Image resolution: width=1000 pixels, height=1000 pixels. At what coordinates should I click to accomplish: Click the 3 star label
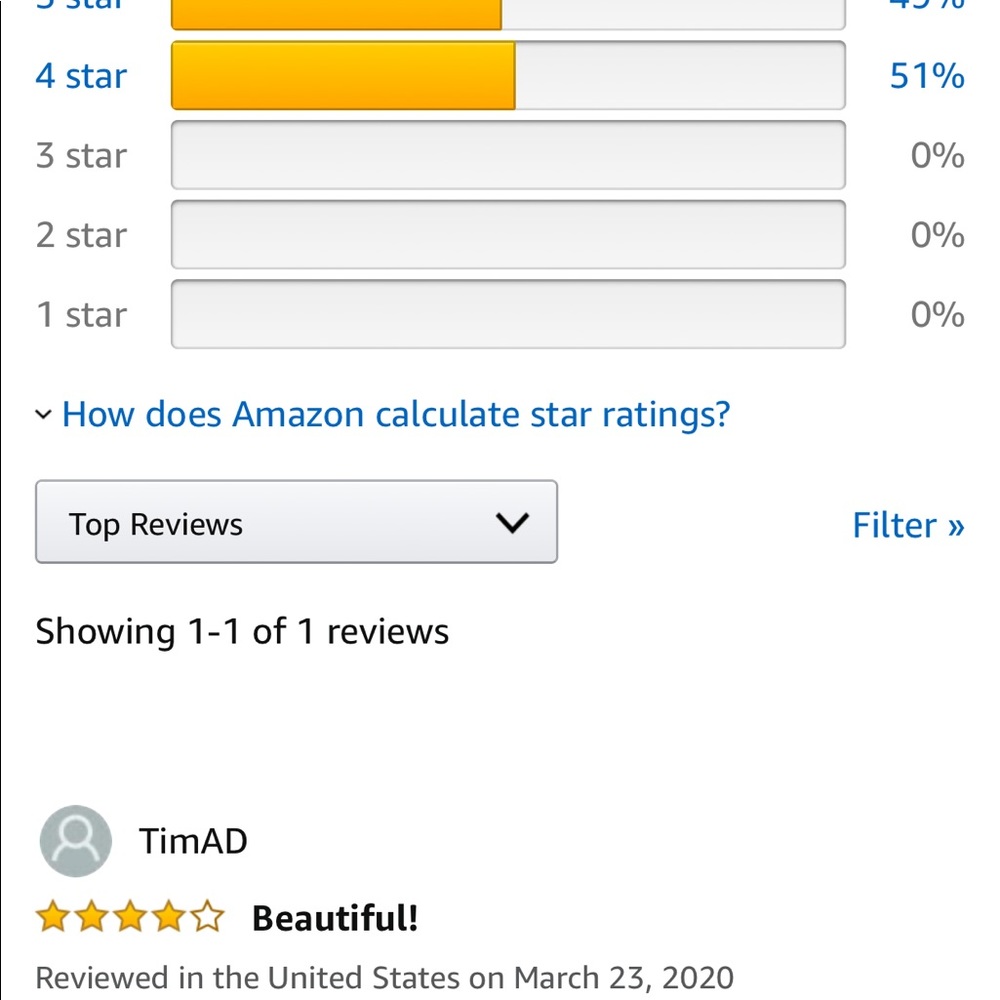[81, 156]
